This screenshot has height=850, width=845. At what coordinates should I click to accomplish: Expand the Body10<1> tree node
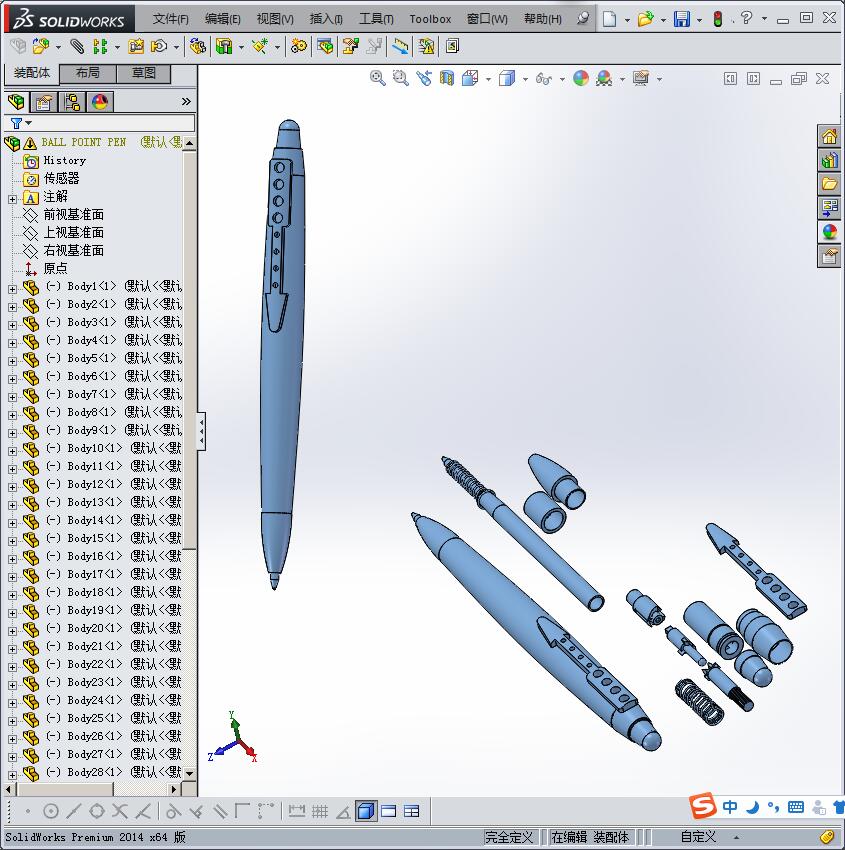click(12, 451)
